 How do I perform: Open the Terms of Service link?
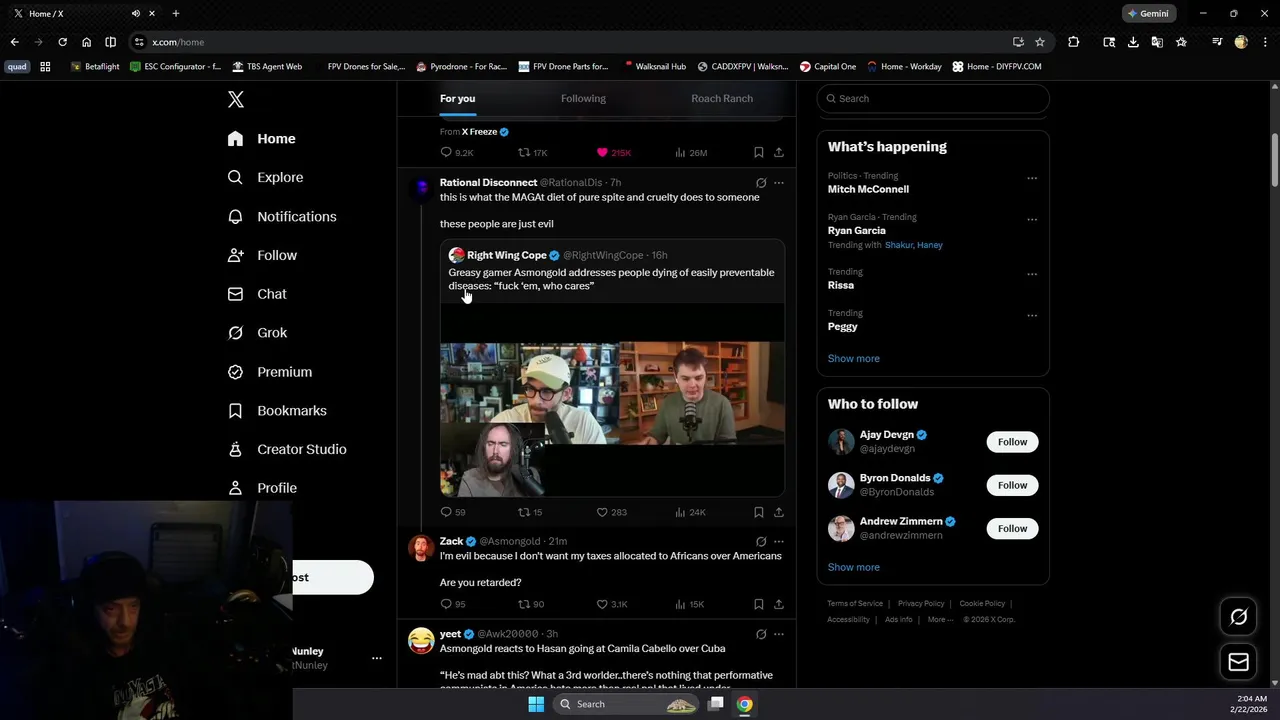855,604
